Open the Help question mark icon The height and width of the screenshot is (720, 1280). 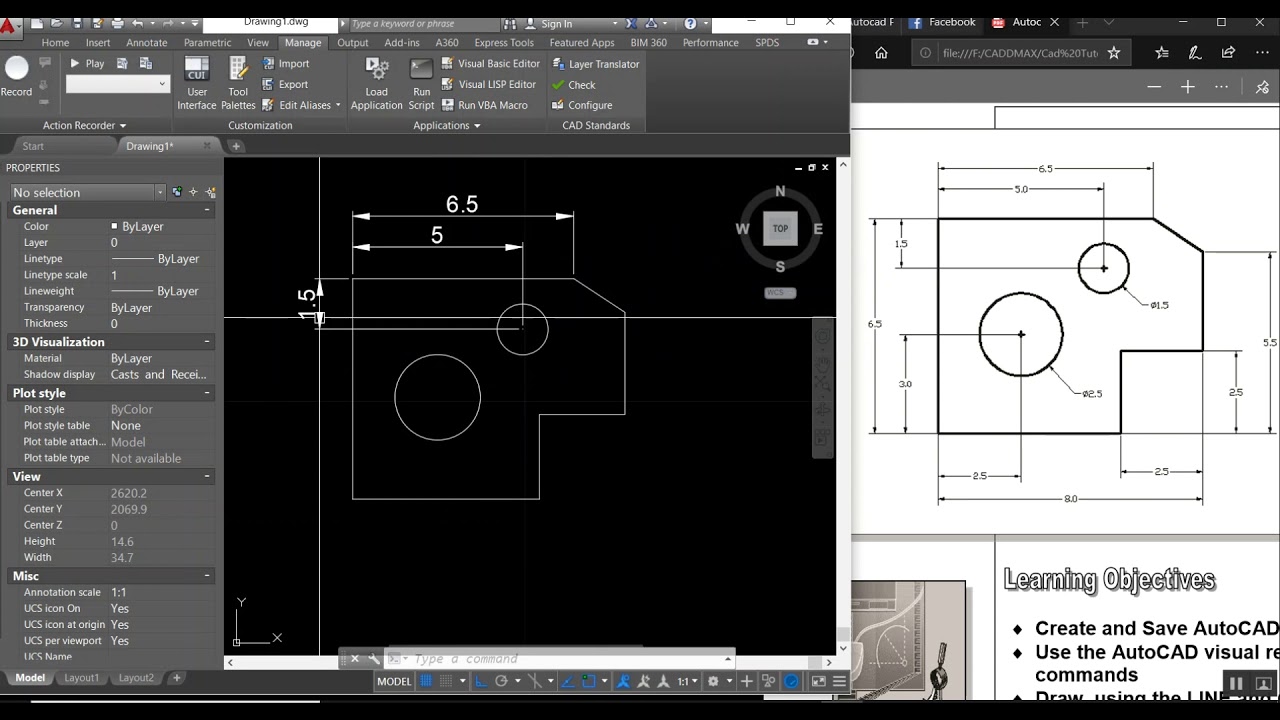(690, 23)
